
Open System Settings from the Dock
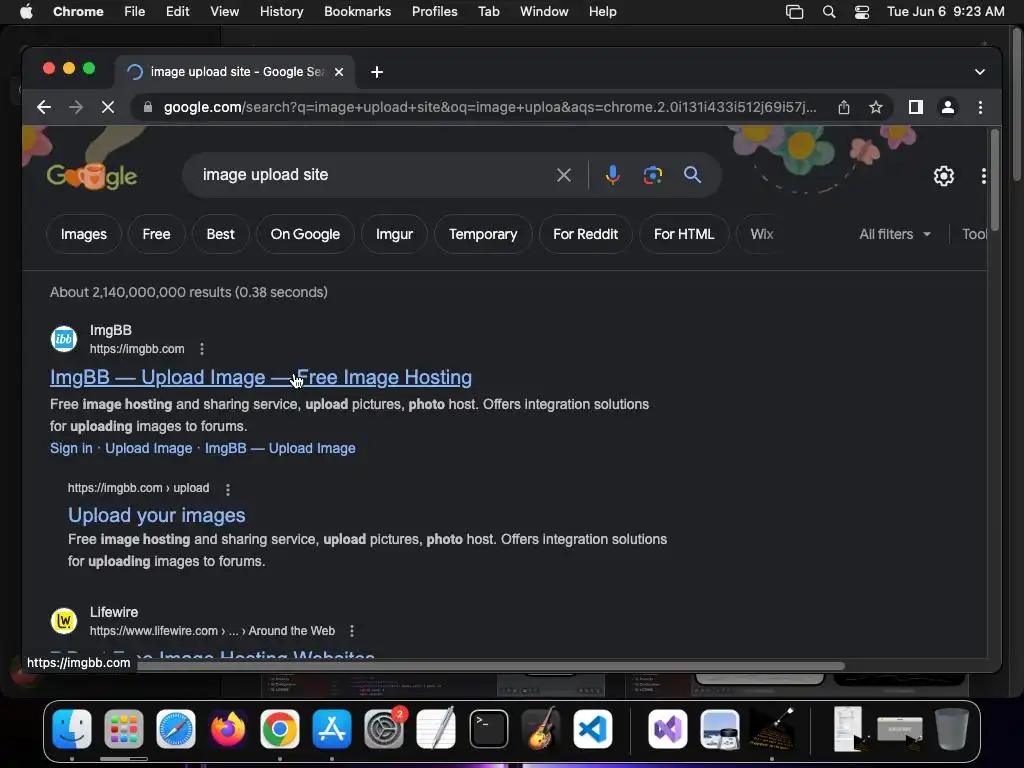click(x=384, y=729)
